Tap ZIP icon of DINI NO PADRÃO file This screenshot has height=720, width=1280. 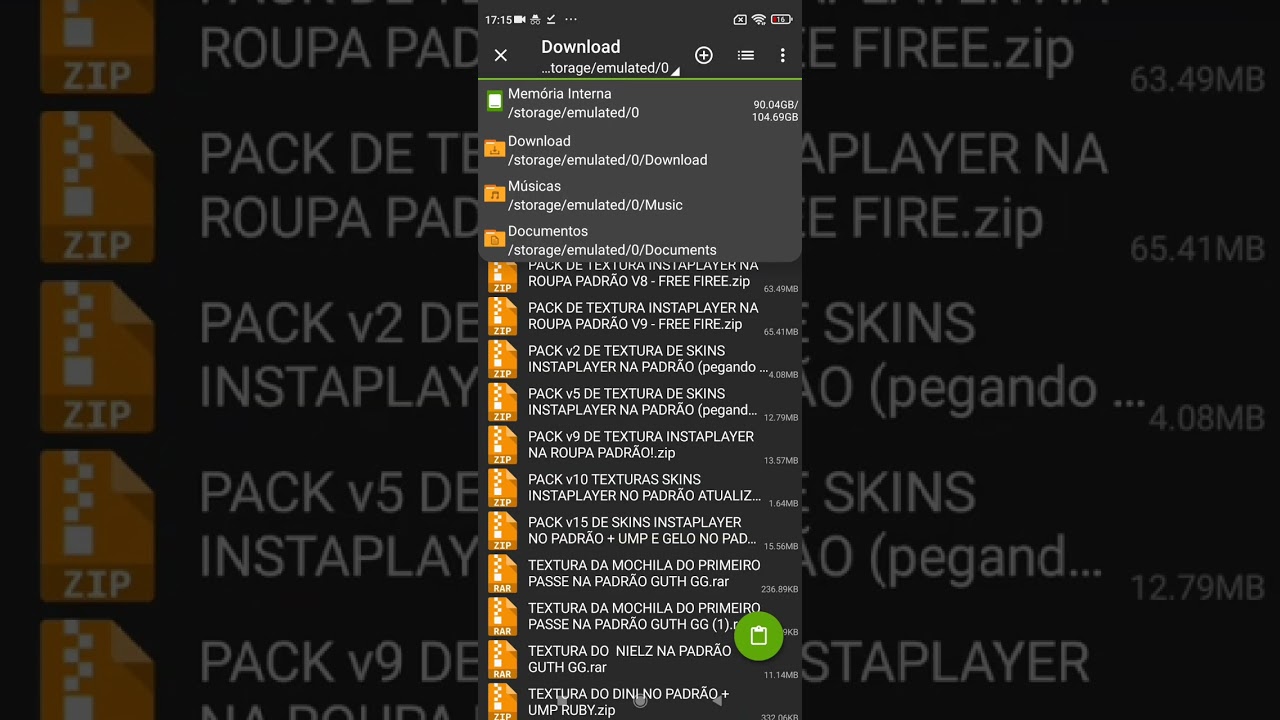tap(502, 702)
